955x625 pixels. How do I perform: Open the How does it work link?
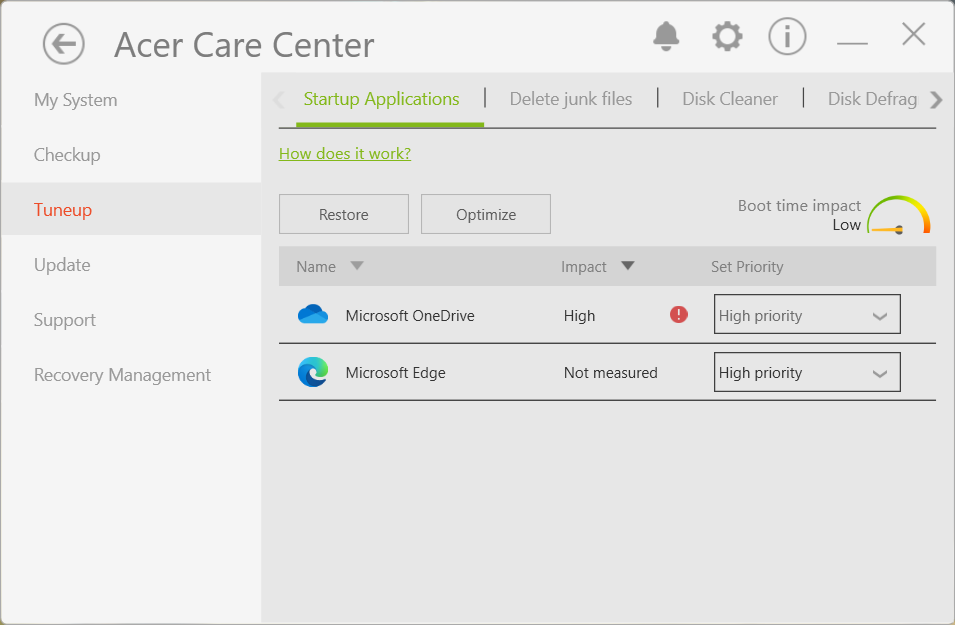click(345, 154)
